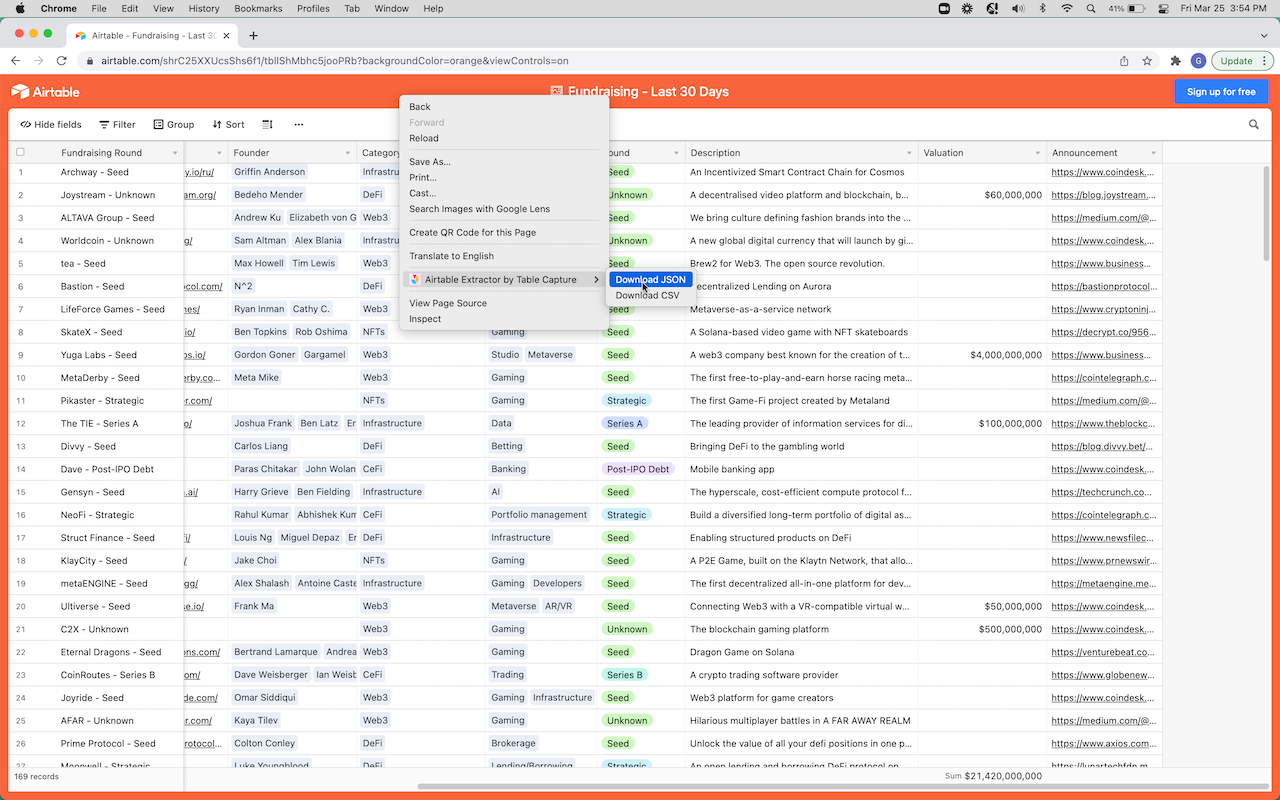Open the three-dot more options menu
Image resolution: width=1280 pixels, height=800 pixels.
298,125
